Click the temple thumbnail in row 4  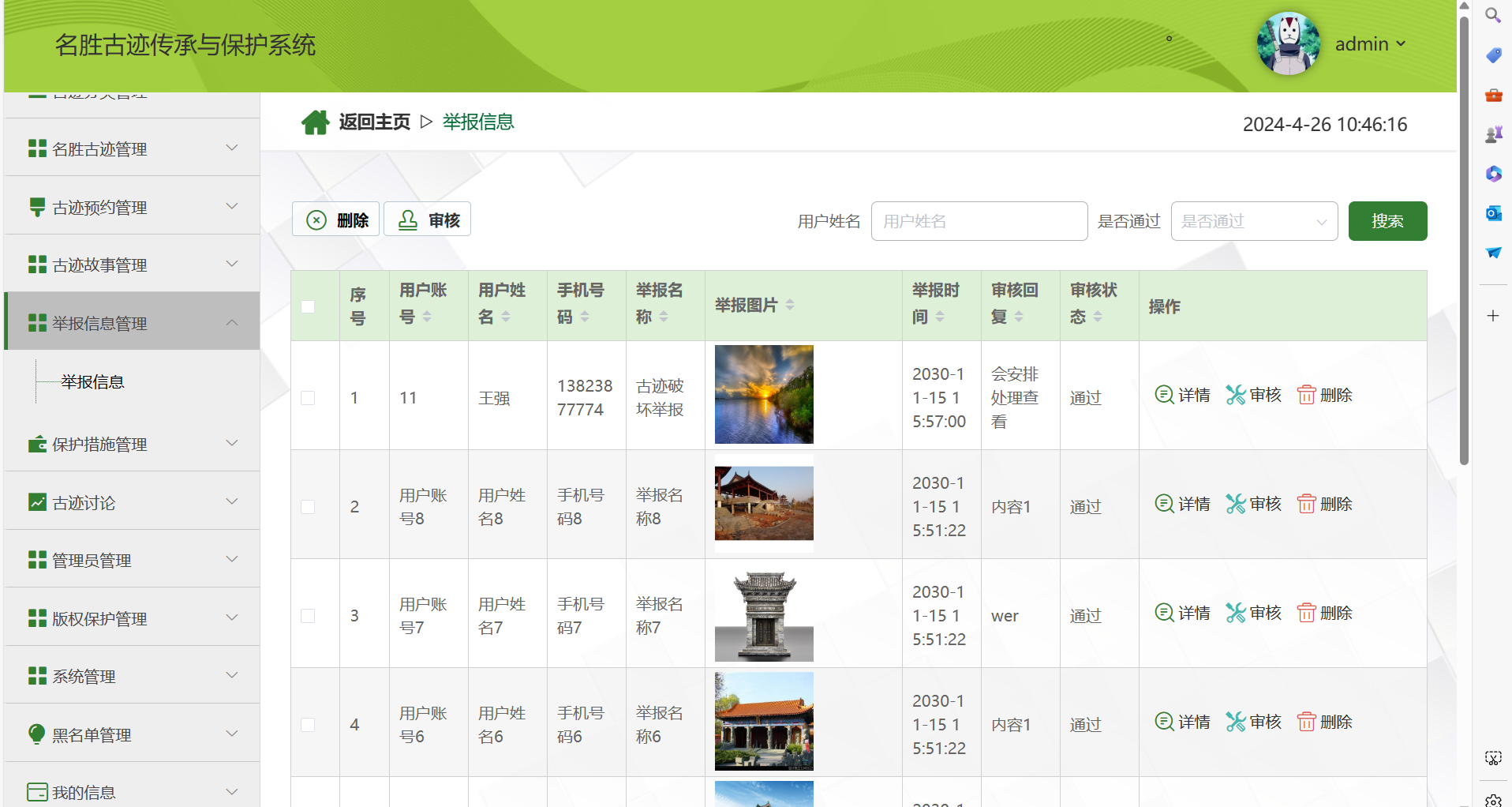coord(764,721)
